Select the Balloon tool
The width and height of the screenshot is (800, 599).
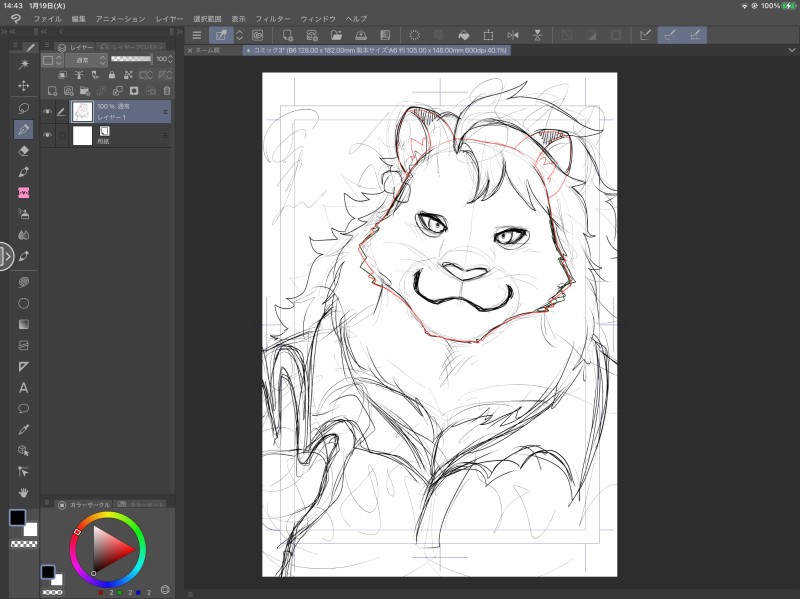point(23,409)
